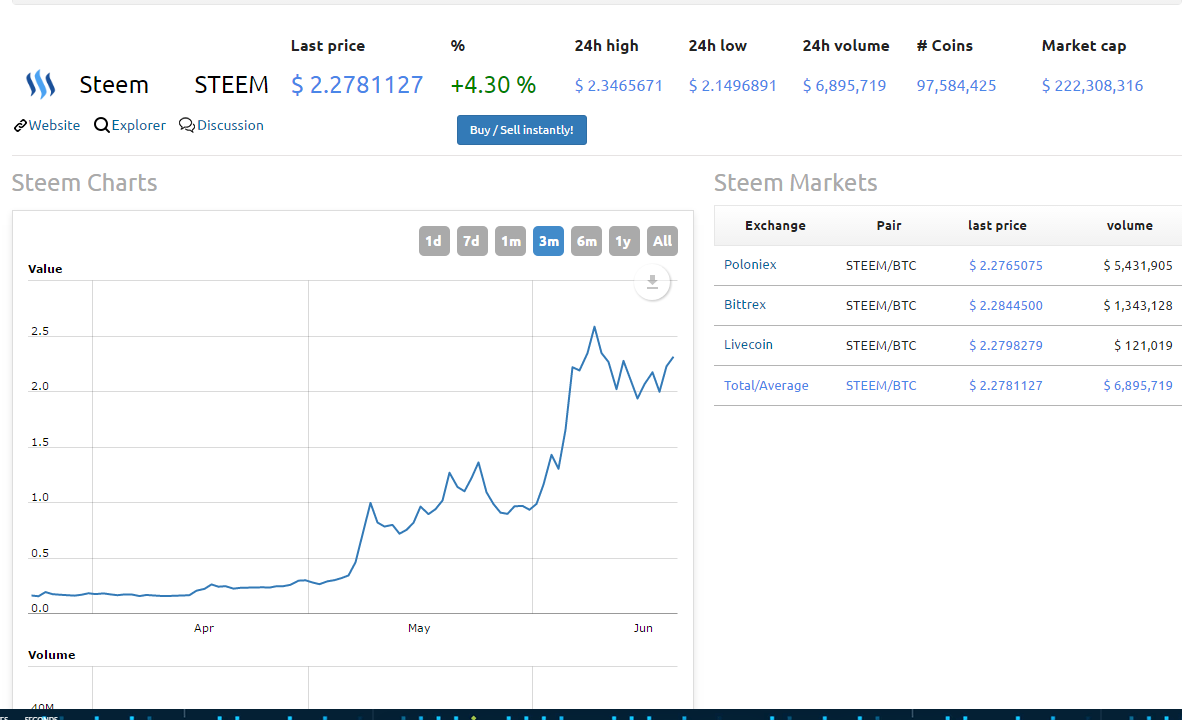This screenshot has width=1182, height=720.
Task: Click the Total/Average row label
Action: coord(766,385)
